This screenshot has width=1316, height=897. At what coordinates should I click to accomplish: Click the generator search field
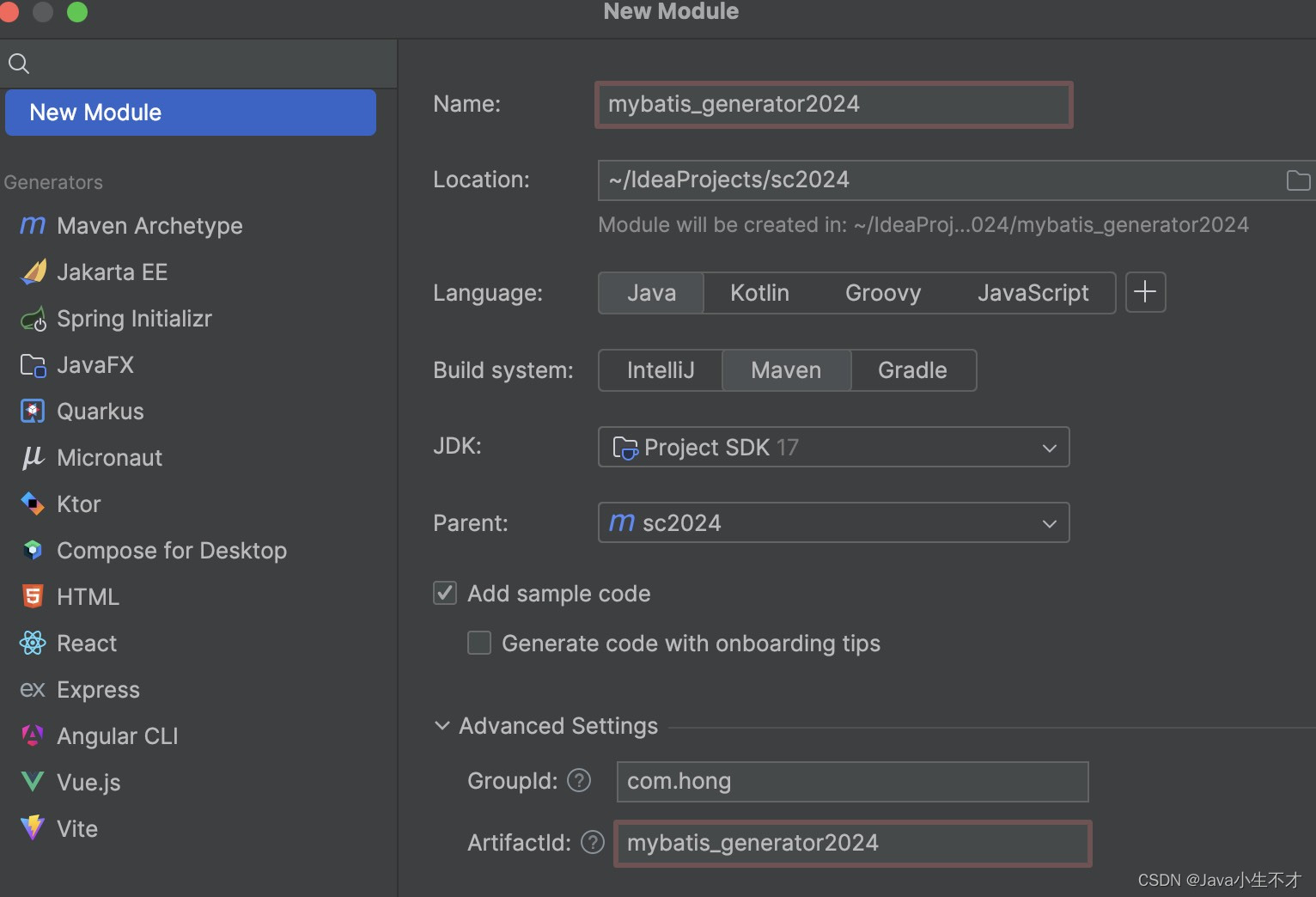(x=198, y=64)
